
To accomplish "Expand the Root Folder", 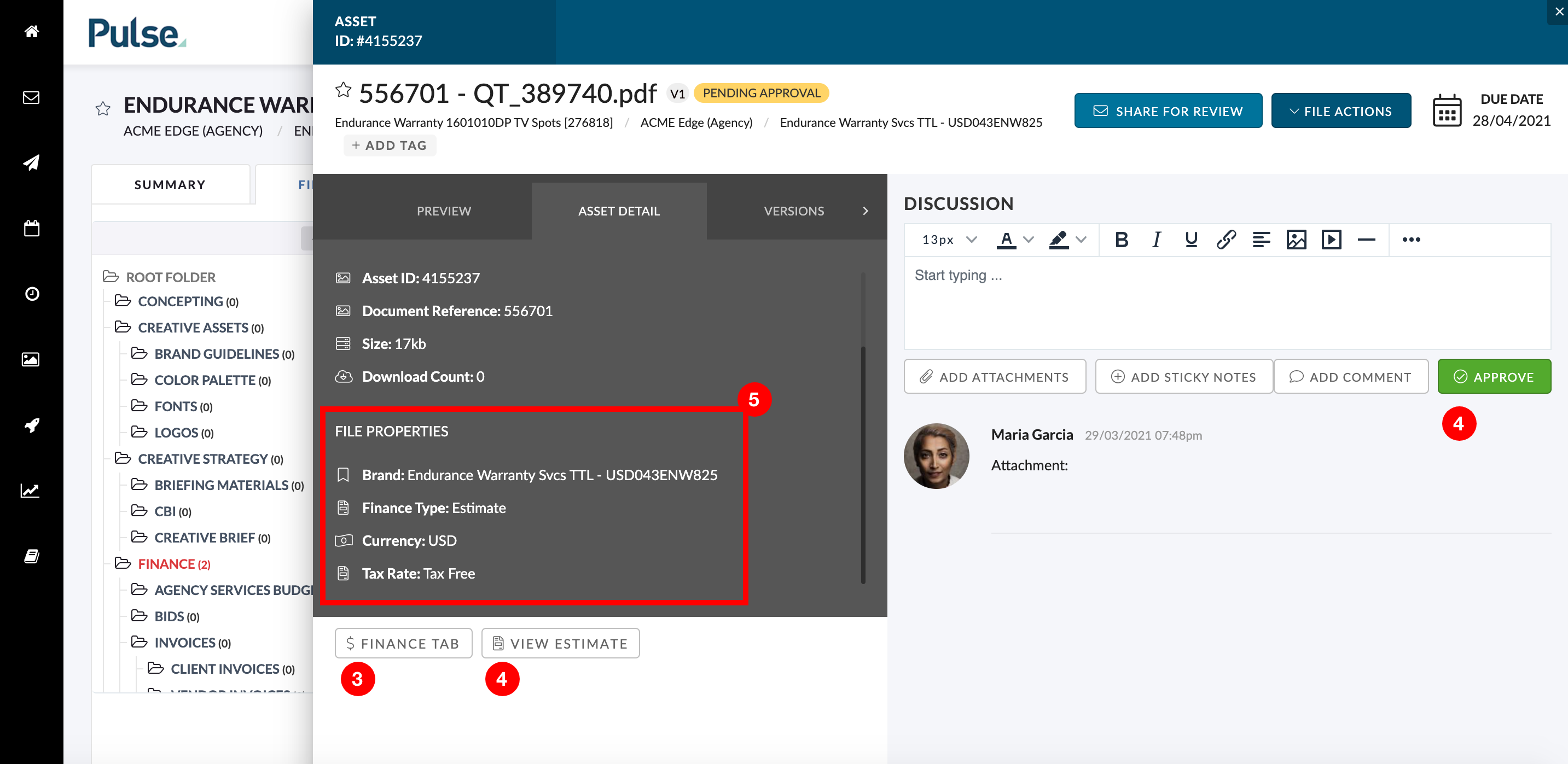I will (159, 277).
